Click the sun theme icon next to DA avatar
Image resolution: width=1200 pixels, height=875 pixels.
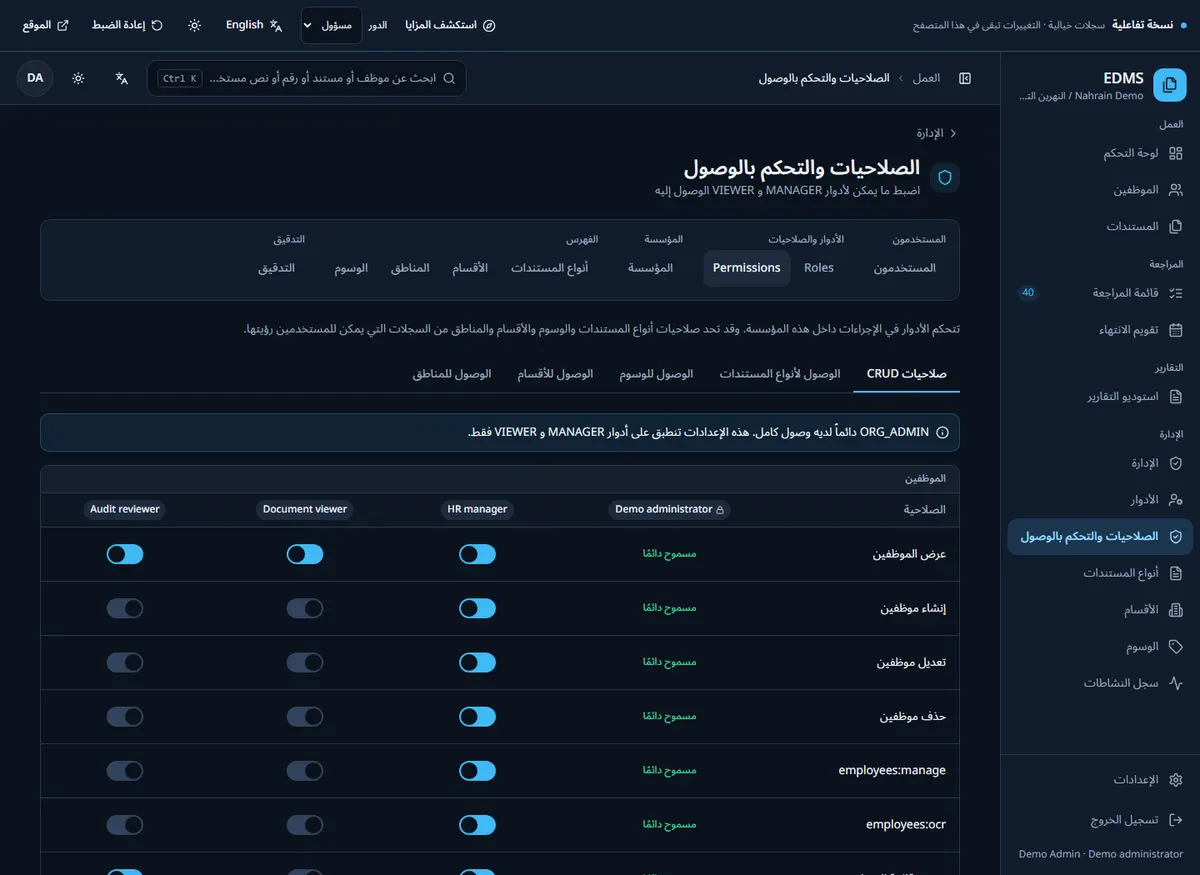point(78,78)
